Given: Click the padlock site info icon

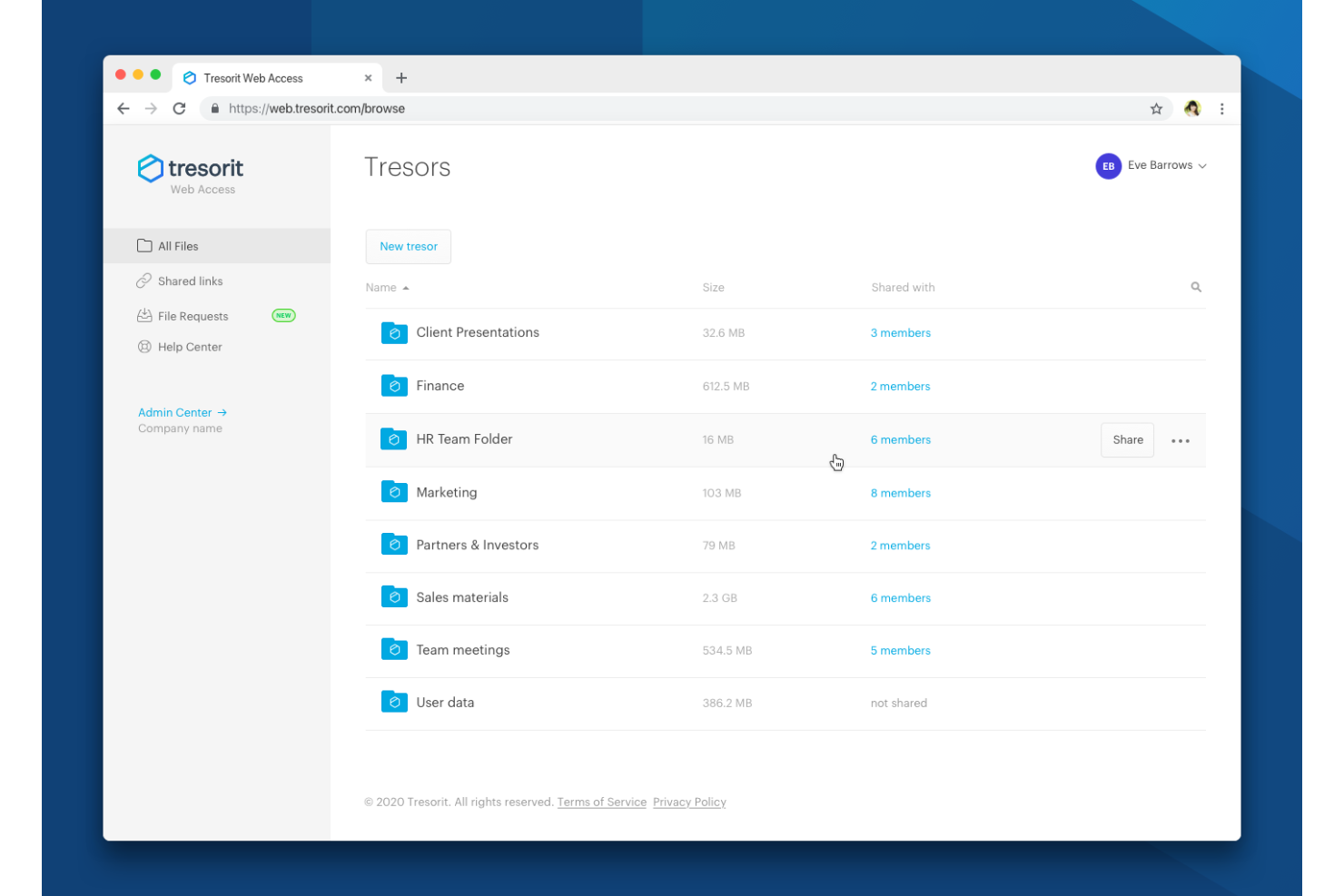Looking at the screenshot, I should (x=215, y=109).
